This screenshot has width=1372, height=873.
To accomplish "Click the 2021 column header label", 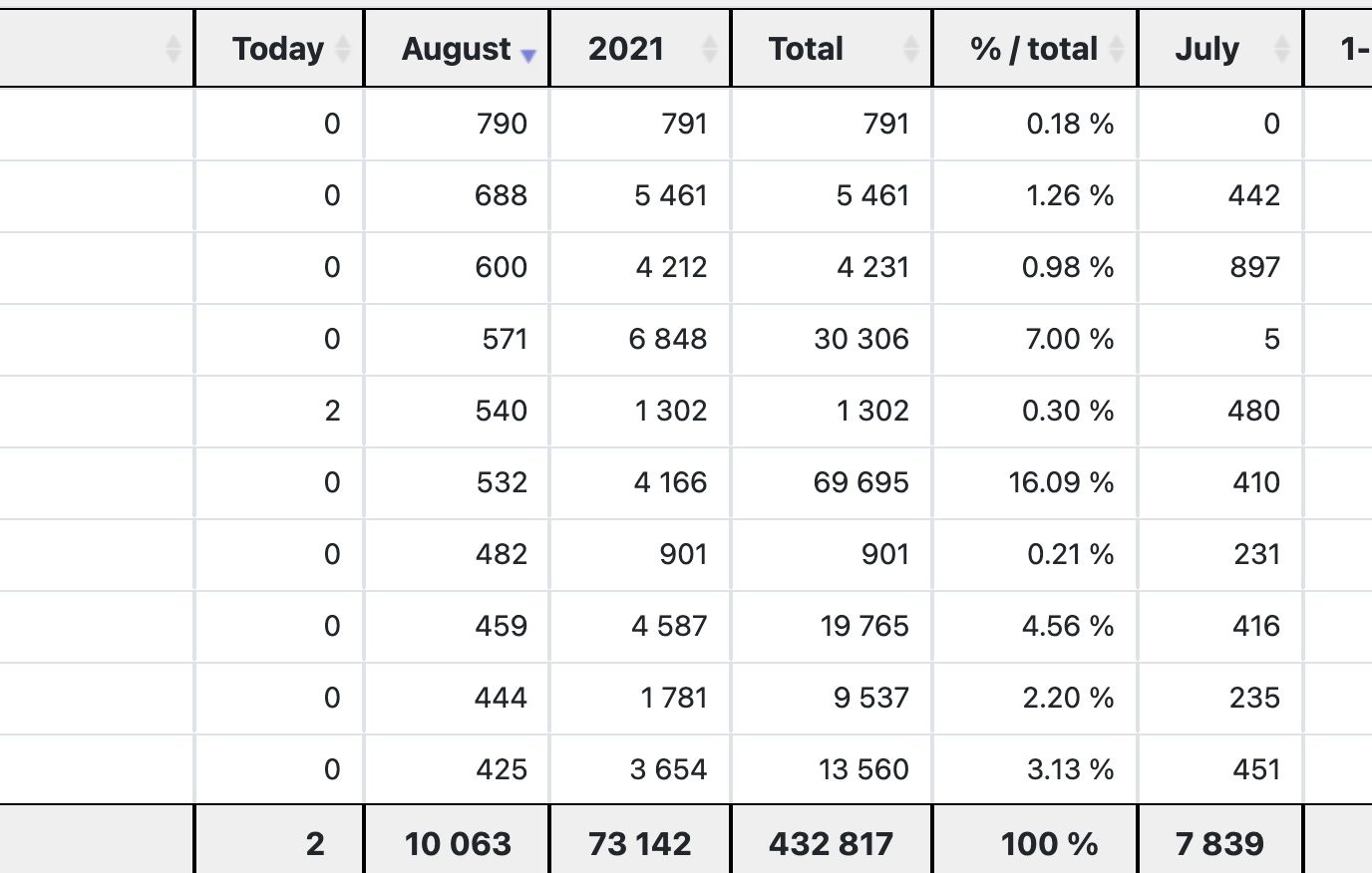I will click(625, 49).
